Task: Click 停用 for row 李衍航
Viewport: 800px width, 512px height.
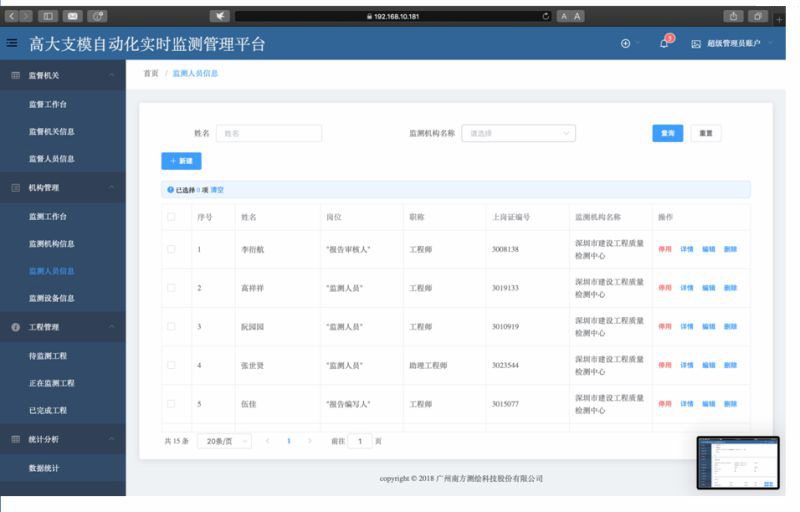Action: (665, 249)
